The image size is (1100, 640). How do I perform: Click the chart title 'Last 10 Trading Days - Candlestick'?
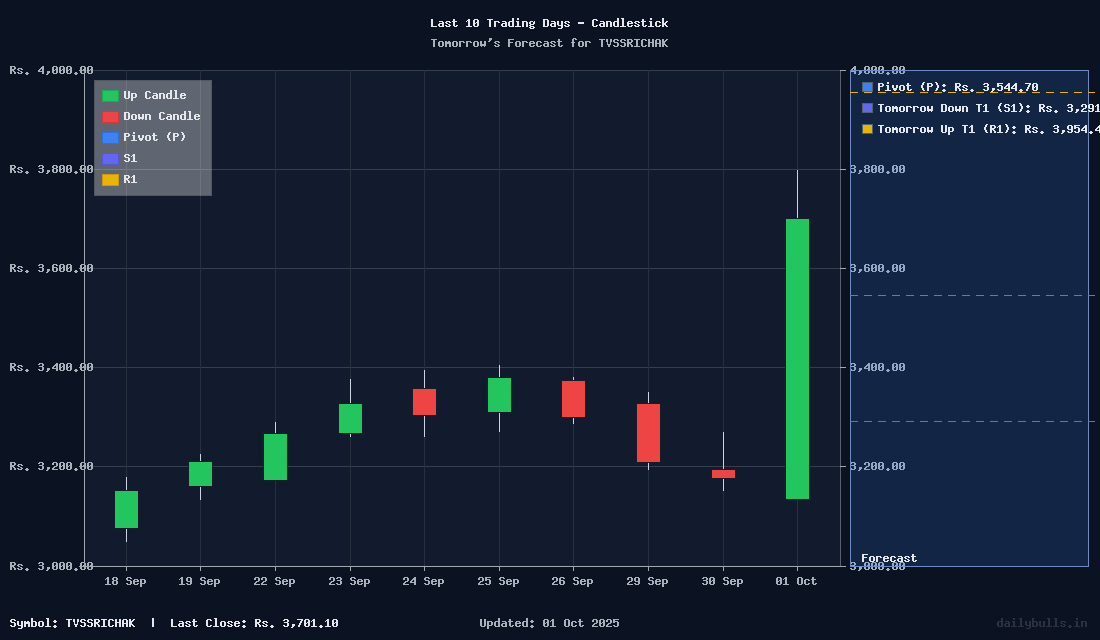549,23
